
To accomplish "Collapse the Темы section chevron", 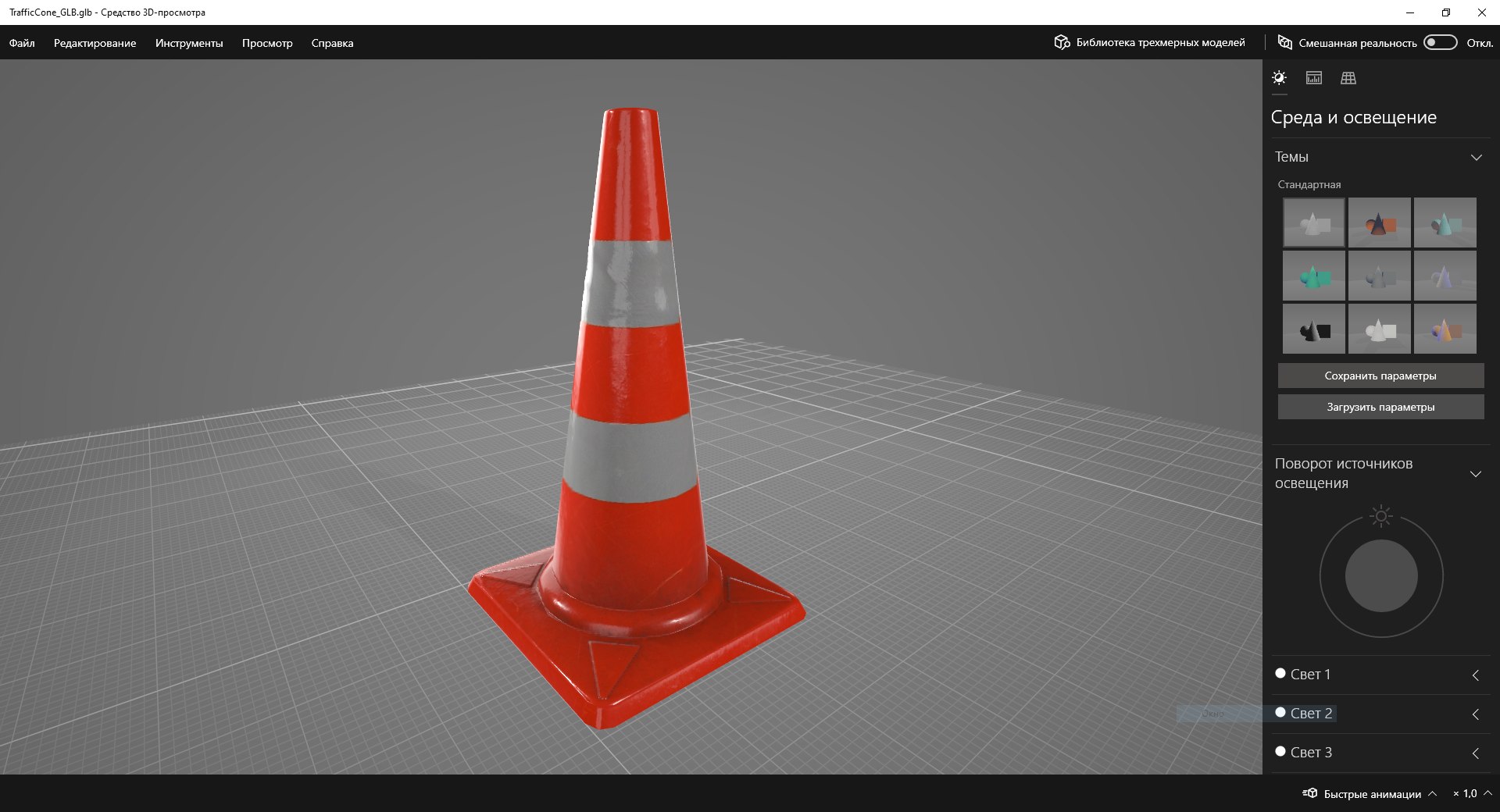I will click(1476, 158).
